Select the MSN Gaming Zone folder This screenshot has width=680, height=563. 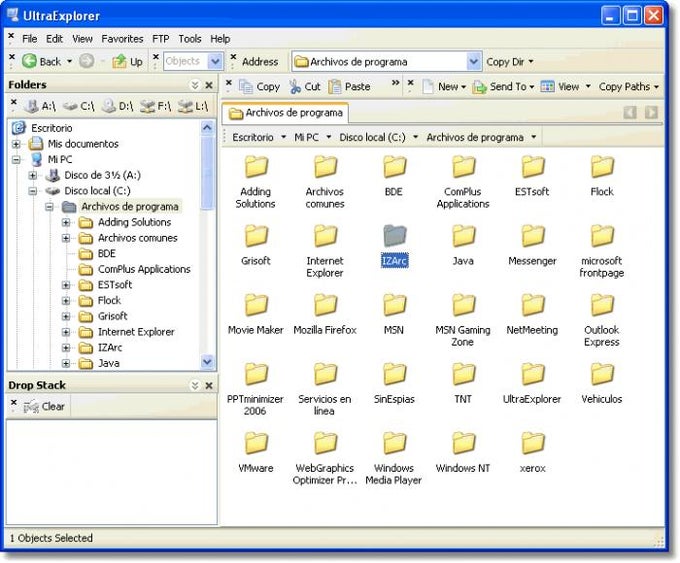click(463, 321)
